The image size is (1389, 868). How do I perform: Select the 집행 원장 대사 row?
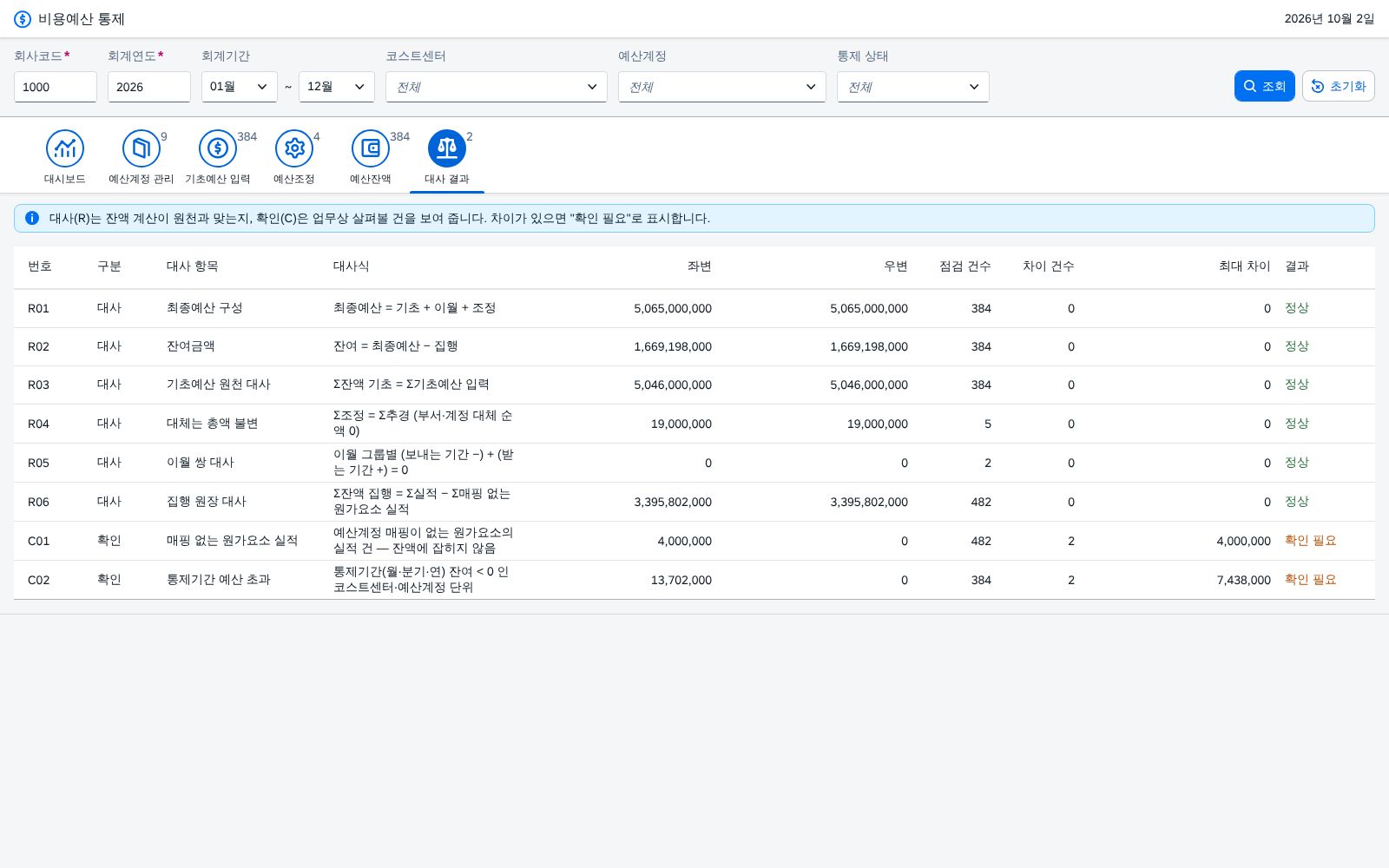tap(694, 502)
